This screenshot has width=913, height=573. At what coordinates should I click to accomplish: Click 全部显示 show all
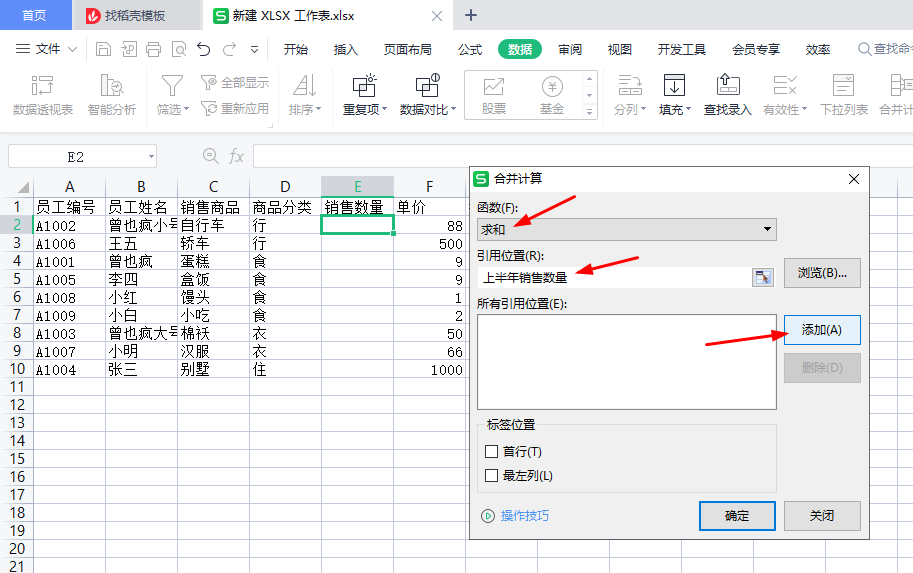pos(235,83)
